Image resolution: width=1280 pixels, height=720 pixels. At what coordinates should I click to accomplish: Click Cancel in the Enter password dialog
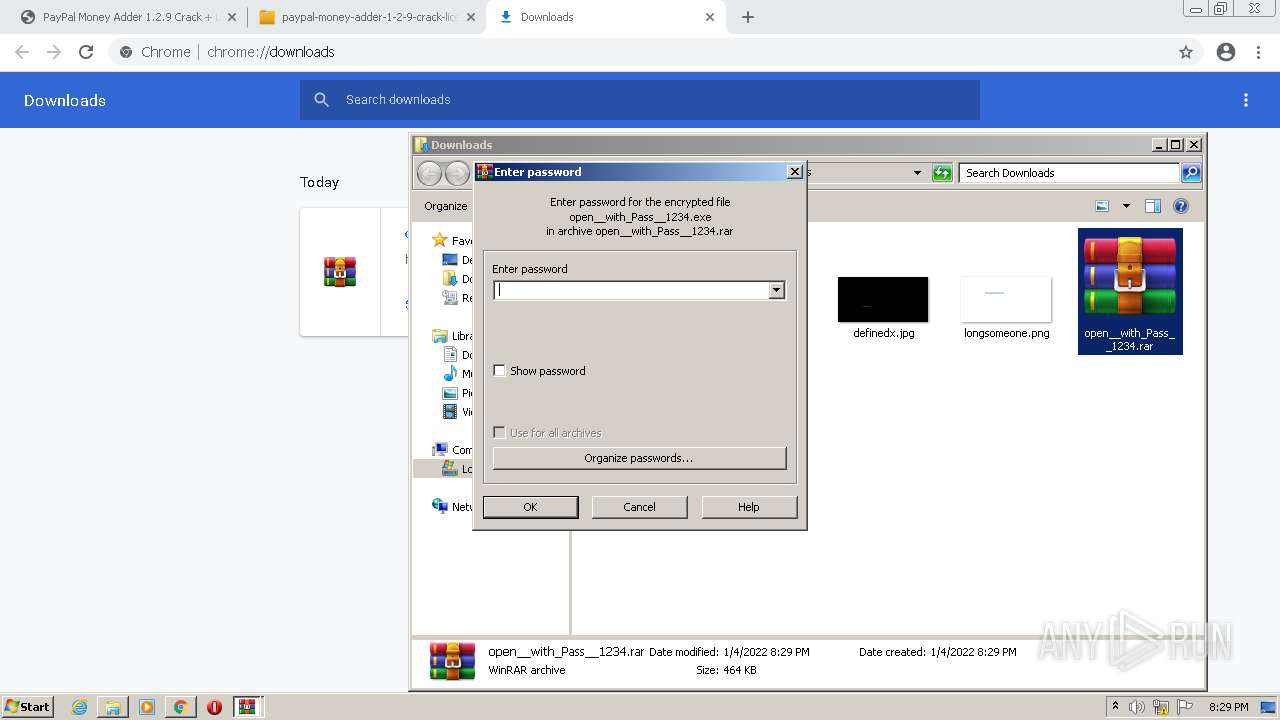click(x=639, y=507)
